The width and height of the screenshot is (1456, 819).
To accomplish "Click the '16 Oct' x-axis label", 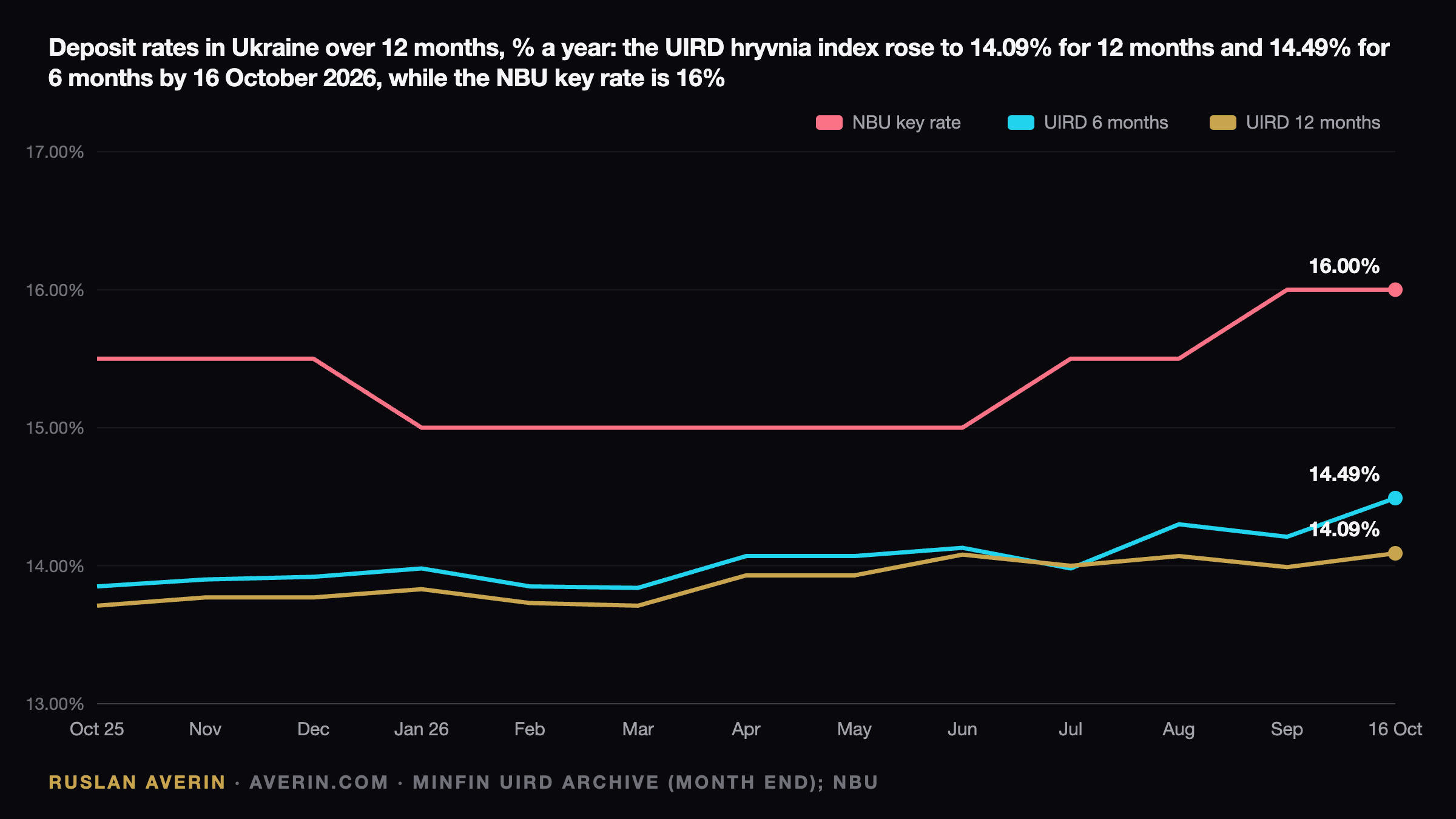I will 1395,729.
